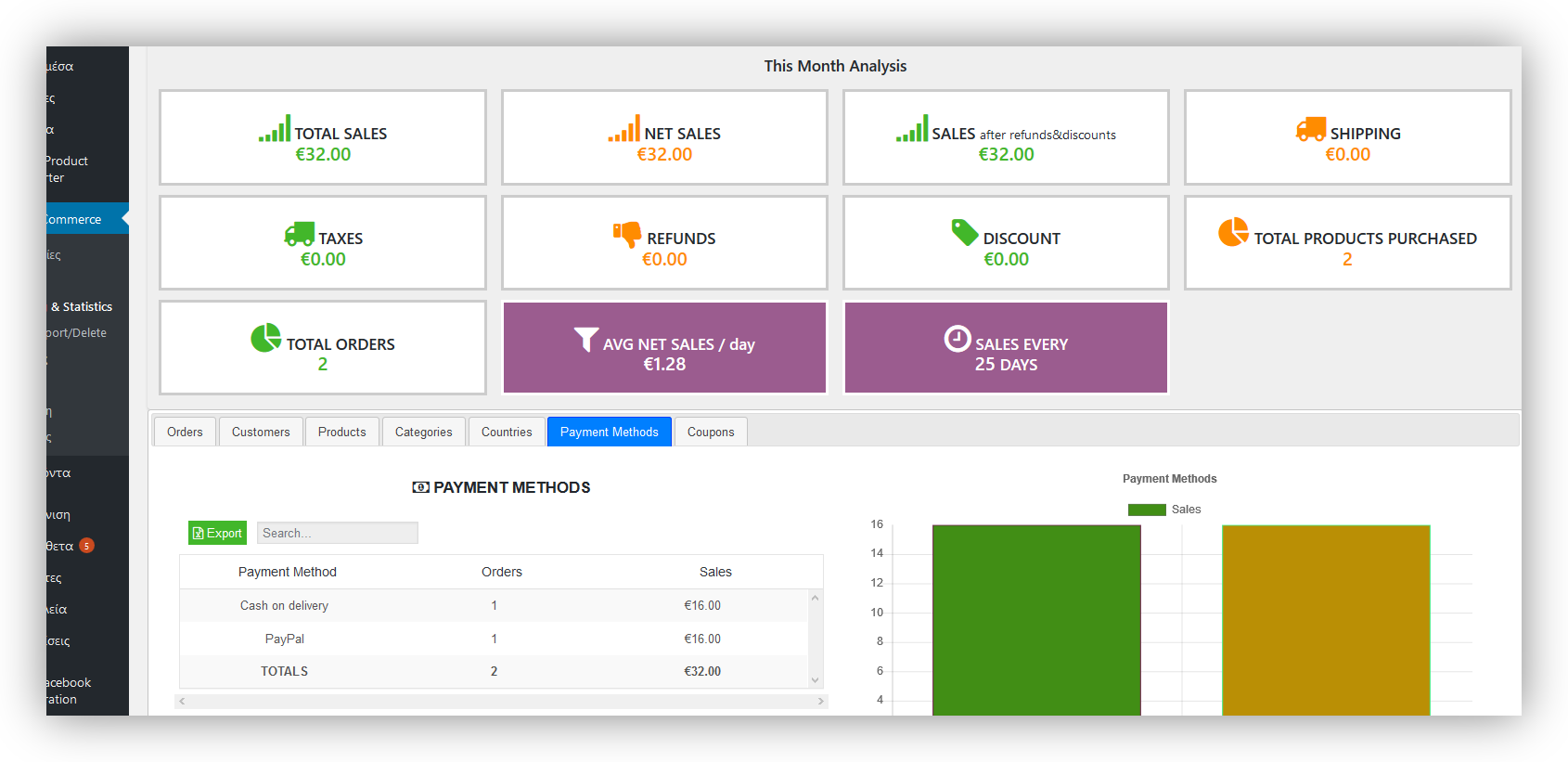Image resolution: width=1568 pixels, height=762 pixels.
Task: Click the horizontal scrollbar right arrow
Action: tap(821, 702)
